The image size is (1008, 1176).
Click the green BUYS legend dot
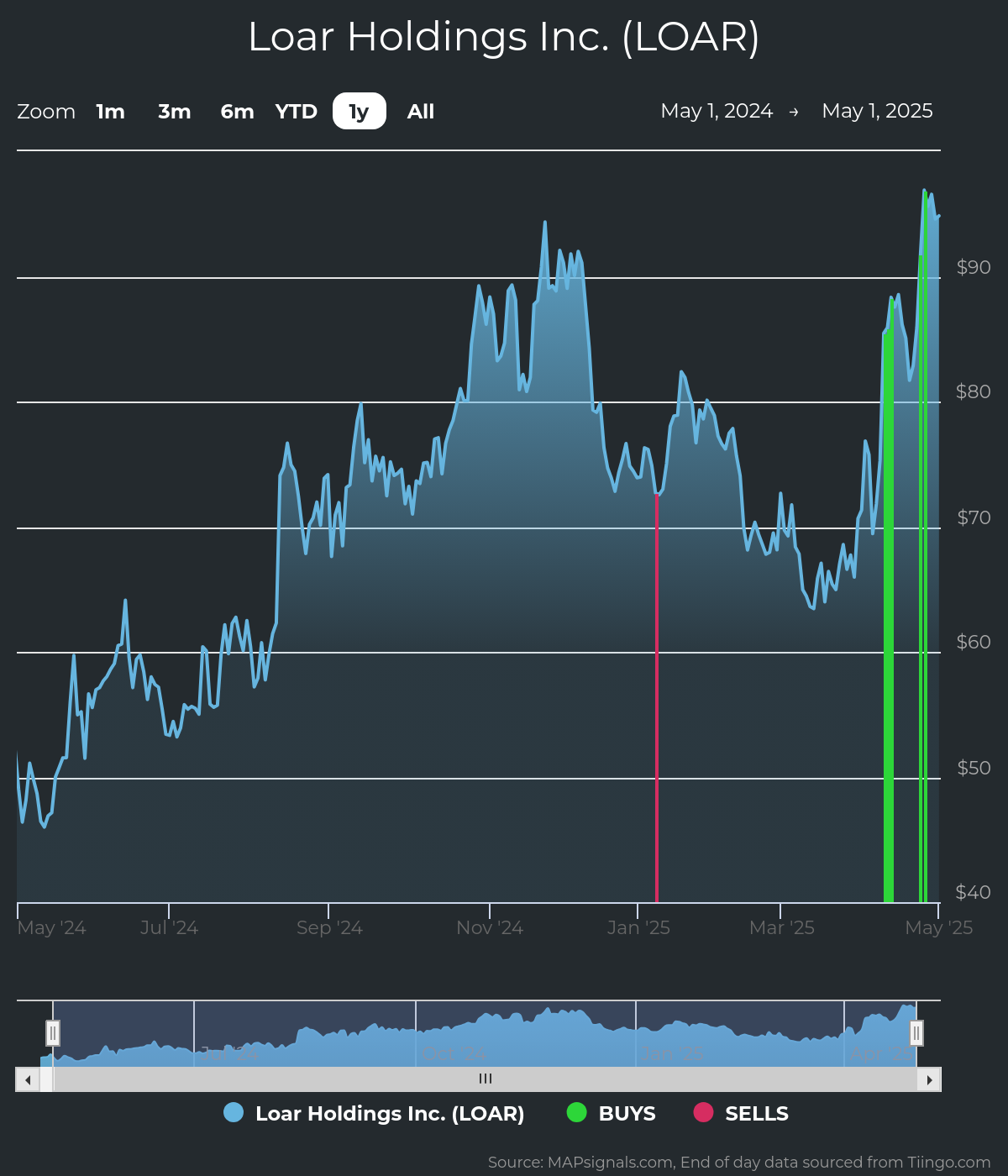pos(576,1112)
